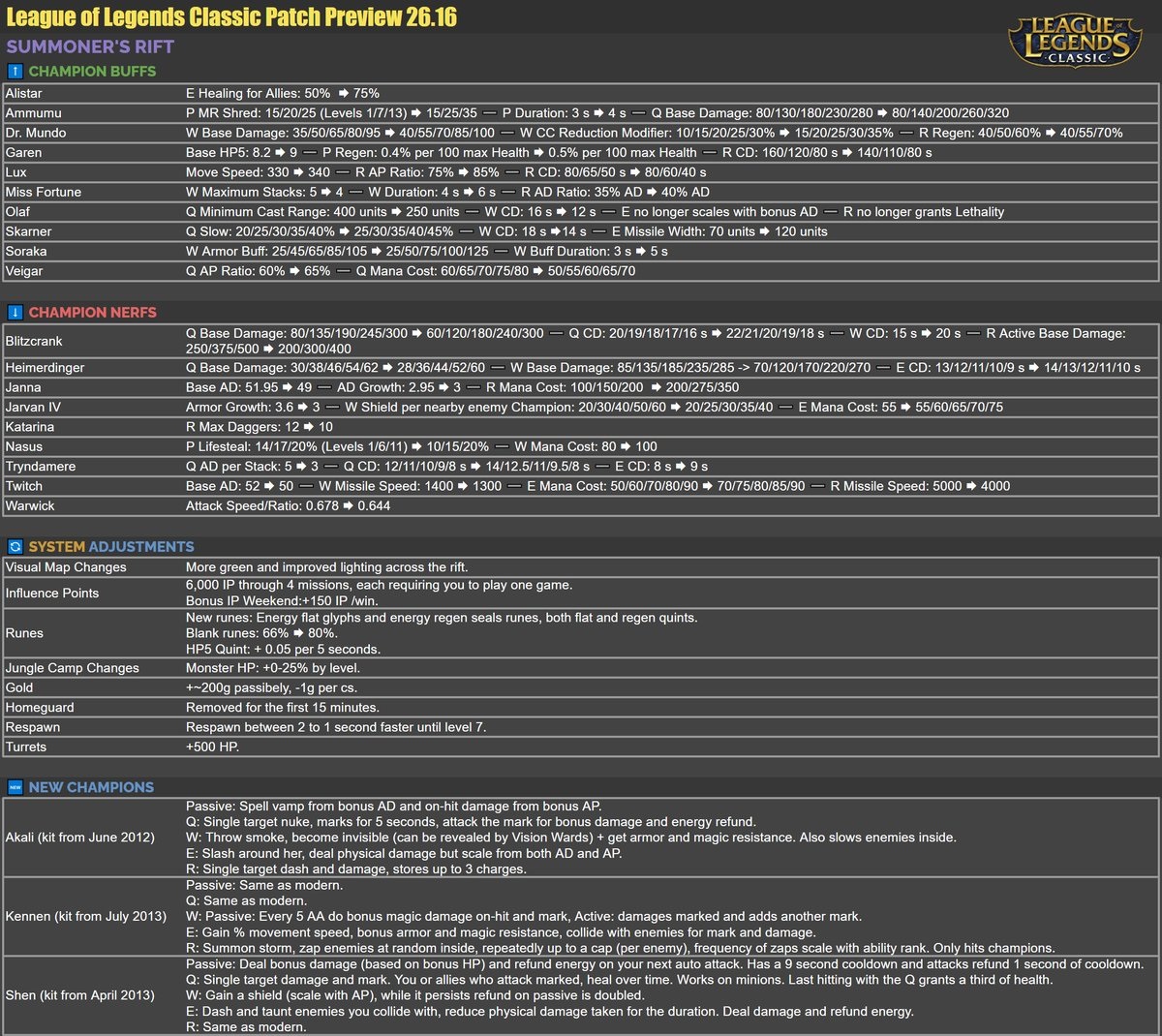The image size is (1162, 1036).
Task: Click Twitch's 'Base AD: 52 to 50' text
Action: coord(240,486)
